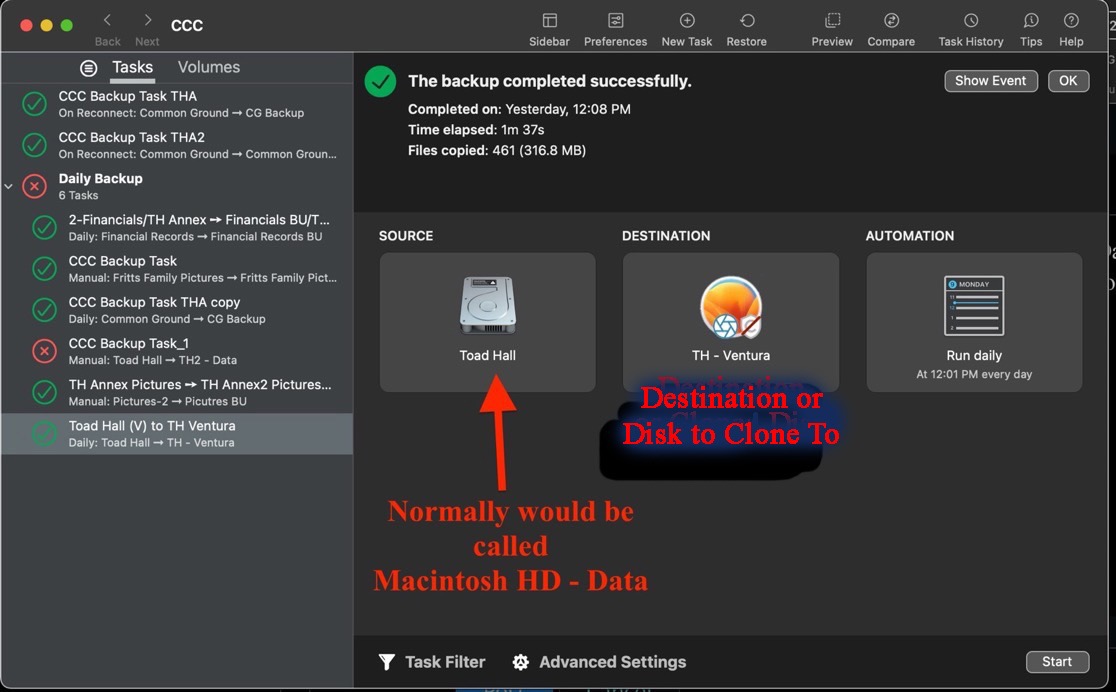Screen dimensions: 1116x692
Task: Click the Task Filter funnel icon
Action: (x=386, y=662)
